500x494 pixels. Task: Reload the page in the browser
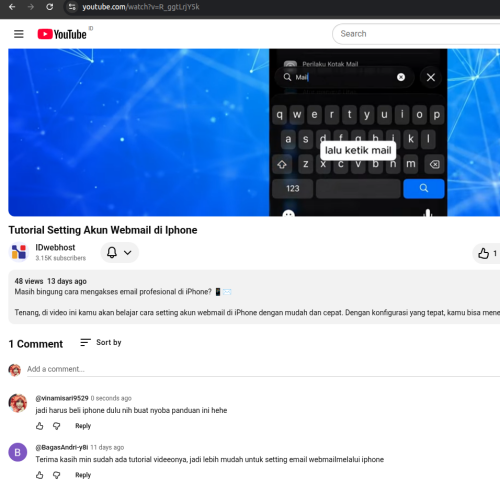click(x=49, y=7)
